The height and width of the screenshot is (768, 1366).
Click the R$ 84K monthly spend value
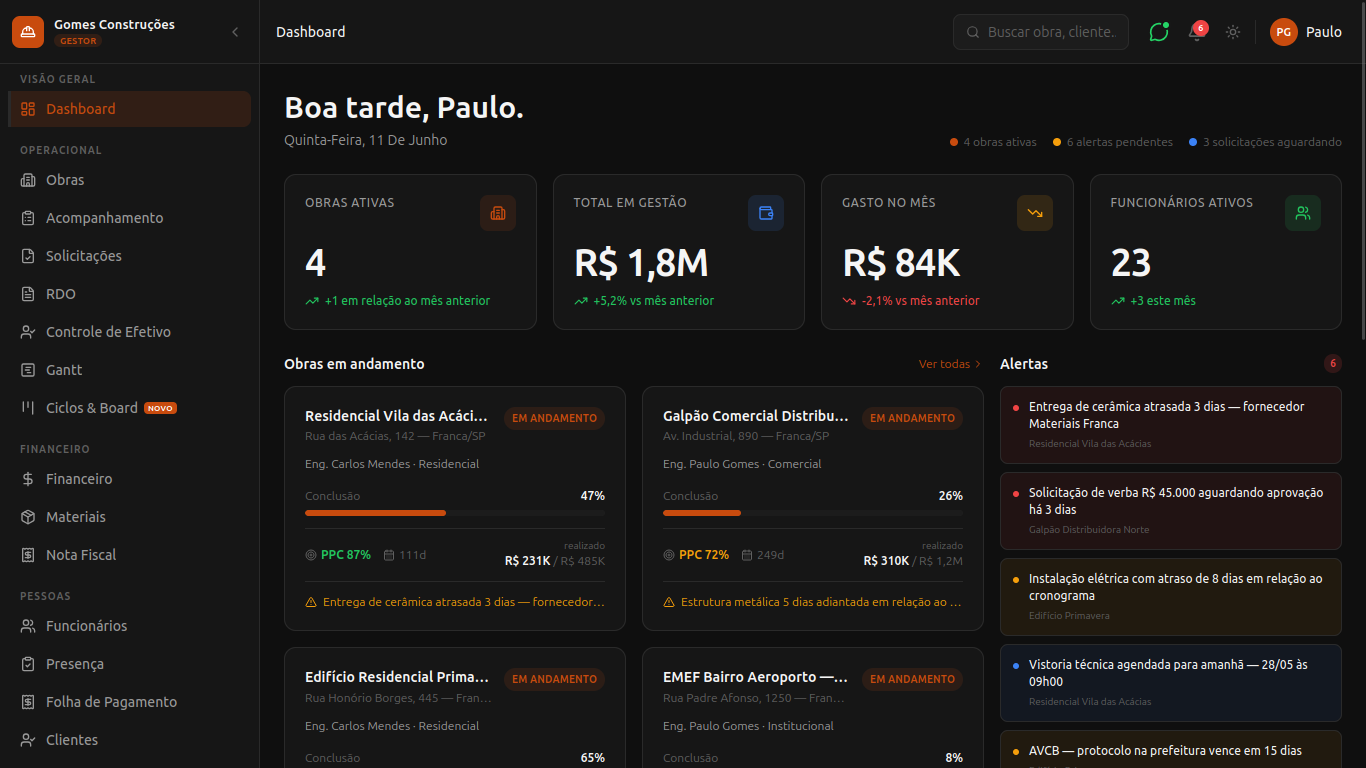pyautogui.click(x=901, y=263)
